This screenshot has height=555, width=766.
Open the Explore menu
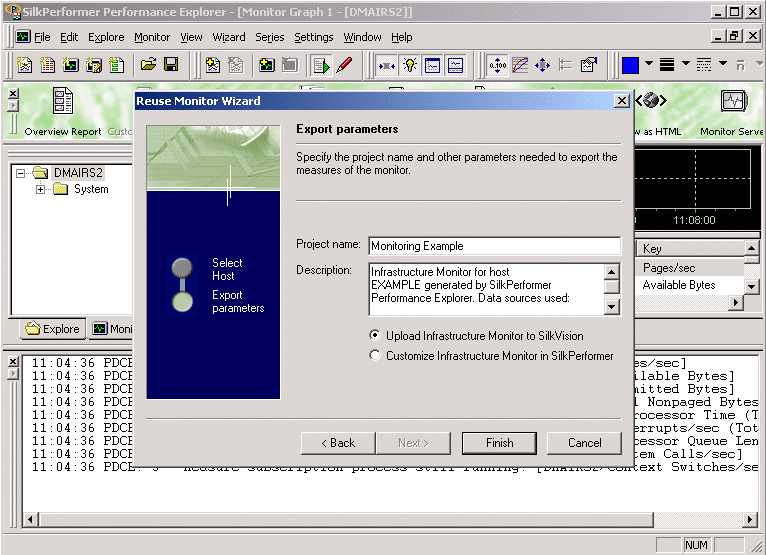point(106,37)
